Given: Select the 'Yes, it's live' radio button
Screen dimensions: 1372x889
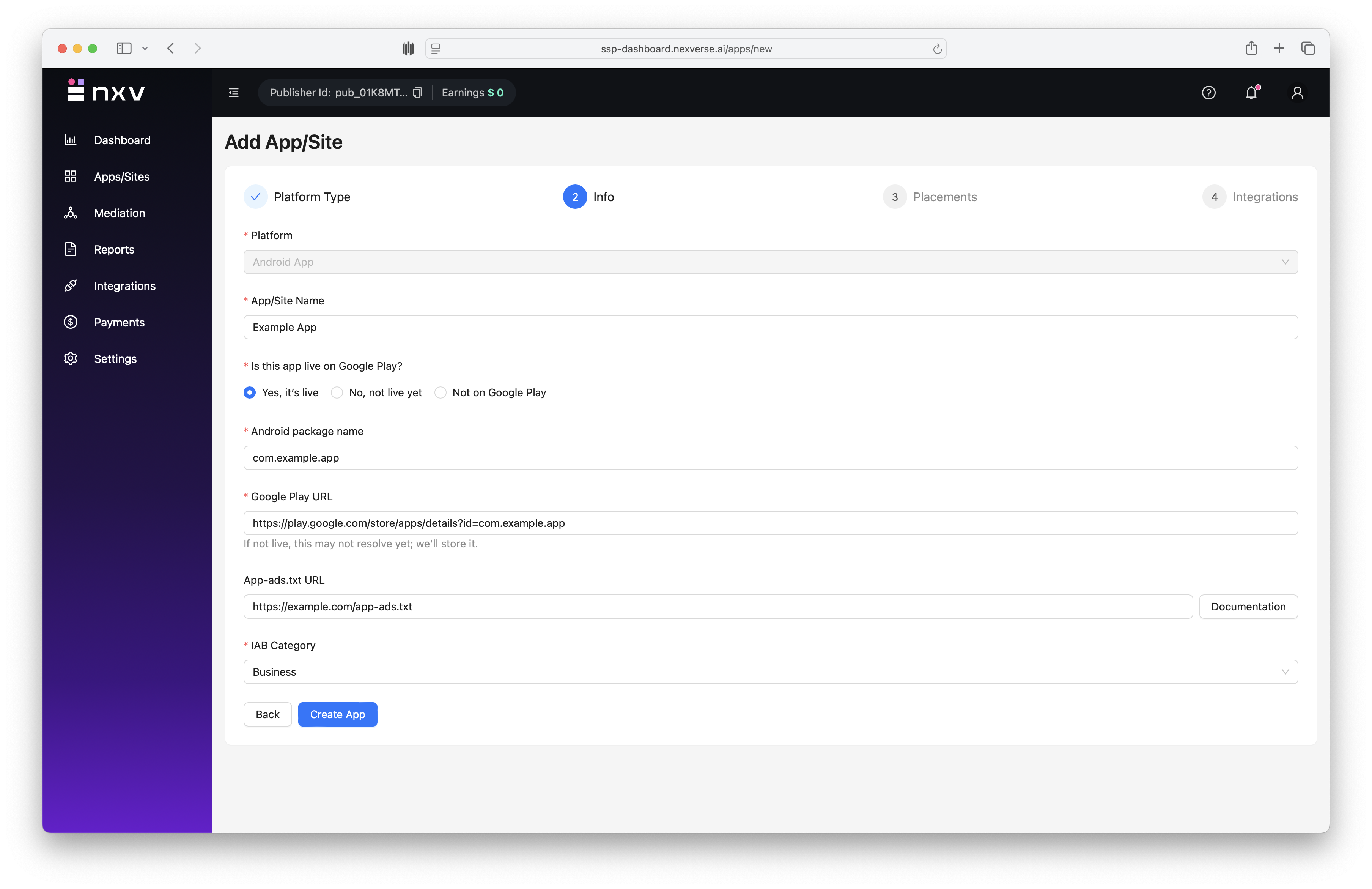Looking at the screenshot, I should pos(250,392).
